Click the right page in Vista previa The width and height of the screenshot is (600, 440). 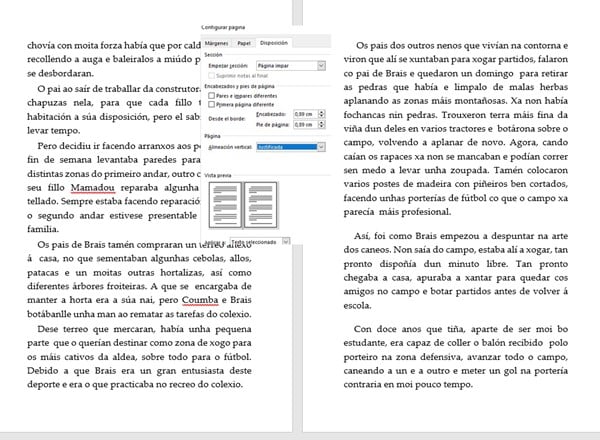(262, 201)
